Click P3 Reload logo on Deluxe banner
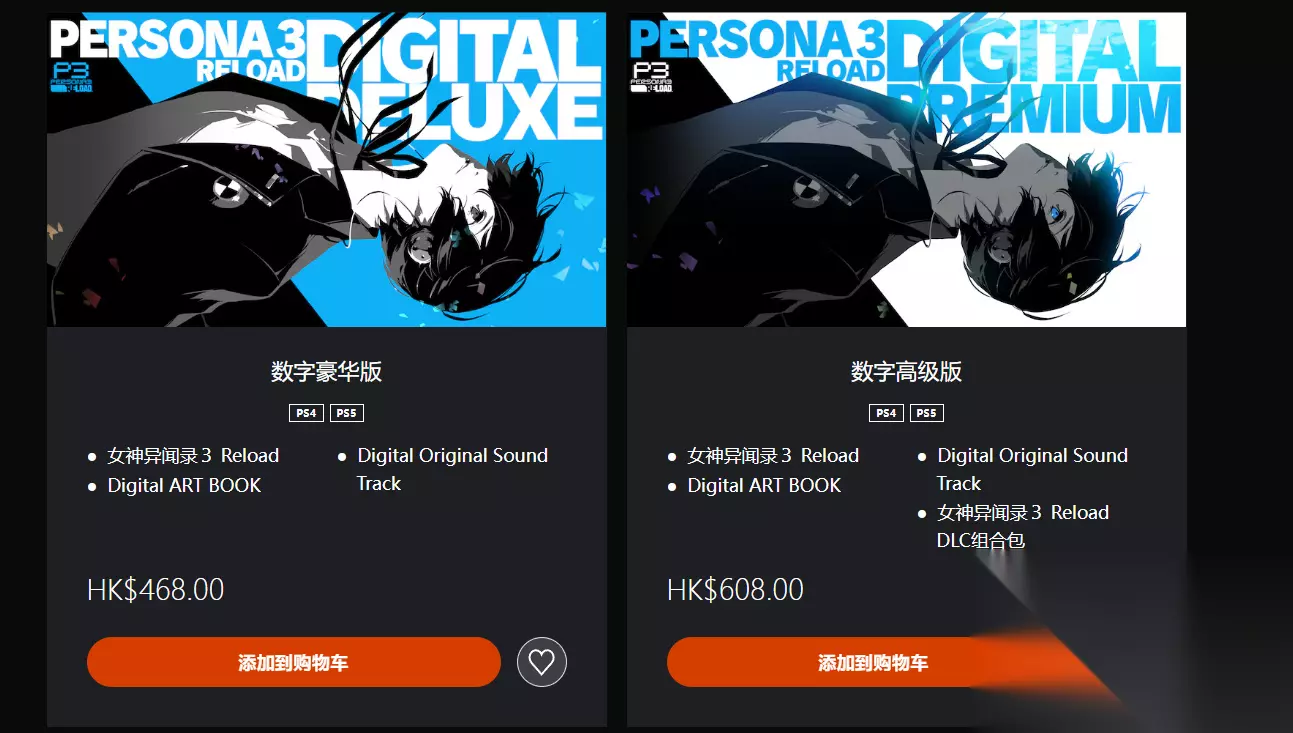 coord(71,78)
